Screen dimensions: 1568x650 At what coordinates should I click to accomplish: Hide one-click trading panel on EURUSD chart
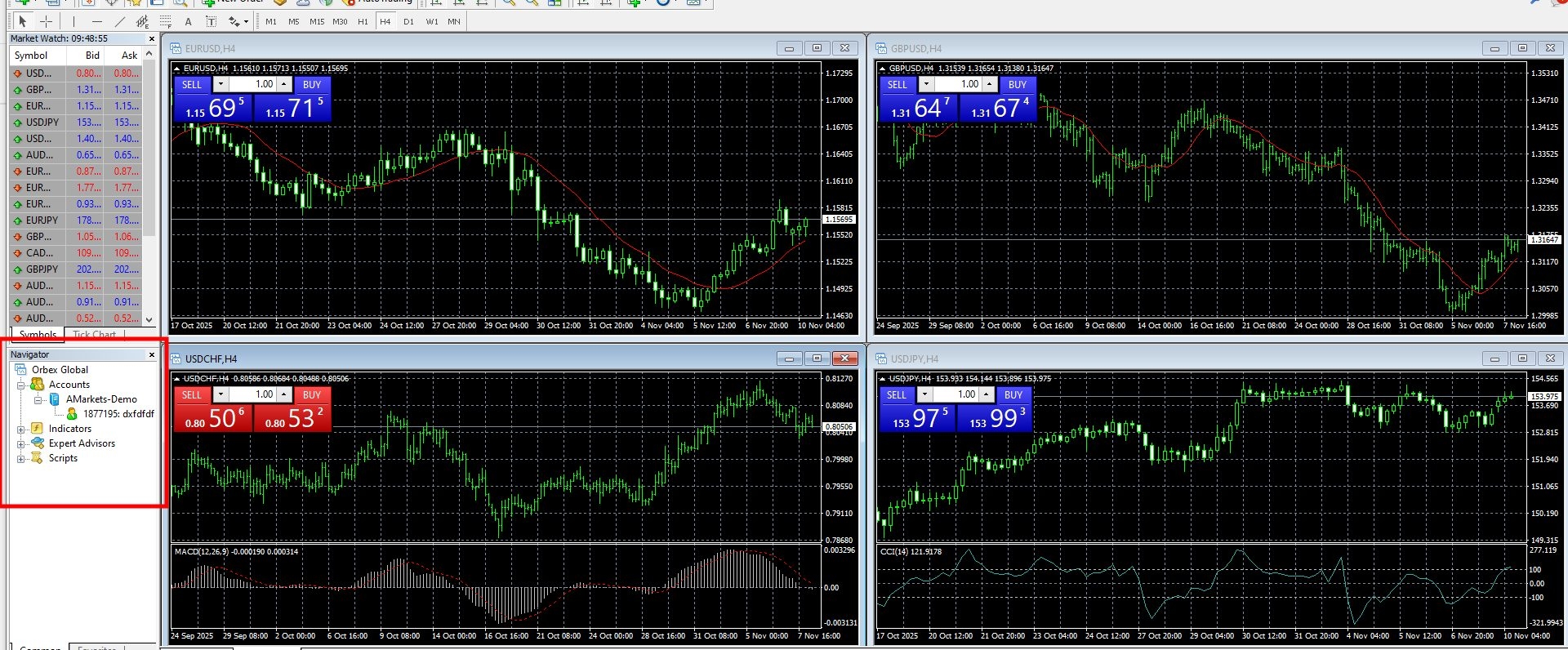(x=176, y=69)
